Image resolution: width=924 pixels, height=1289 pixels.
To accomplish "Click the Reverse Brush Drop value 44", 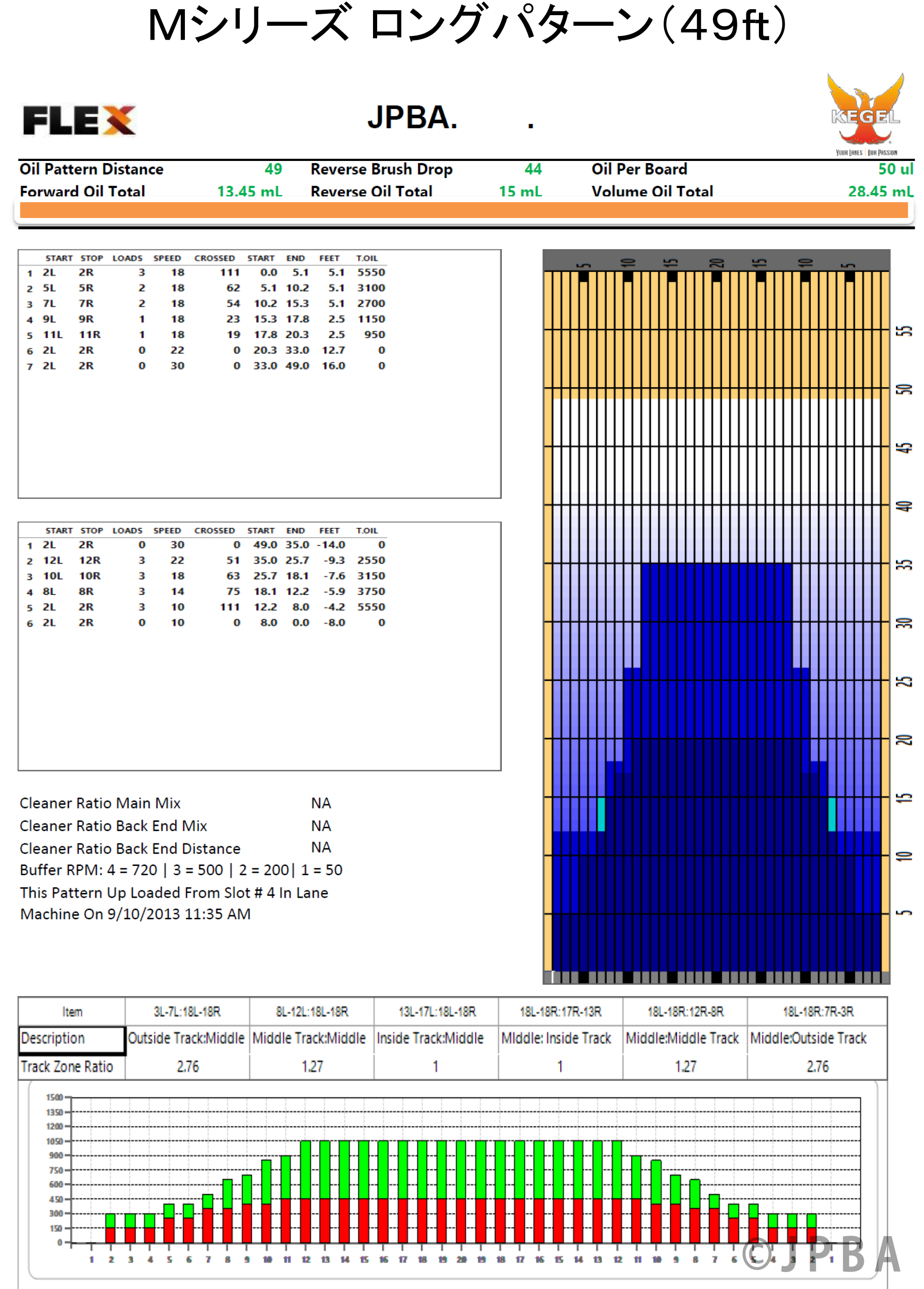I will pos(533,169).
